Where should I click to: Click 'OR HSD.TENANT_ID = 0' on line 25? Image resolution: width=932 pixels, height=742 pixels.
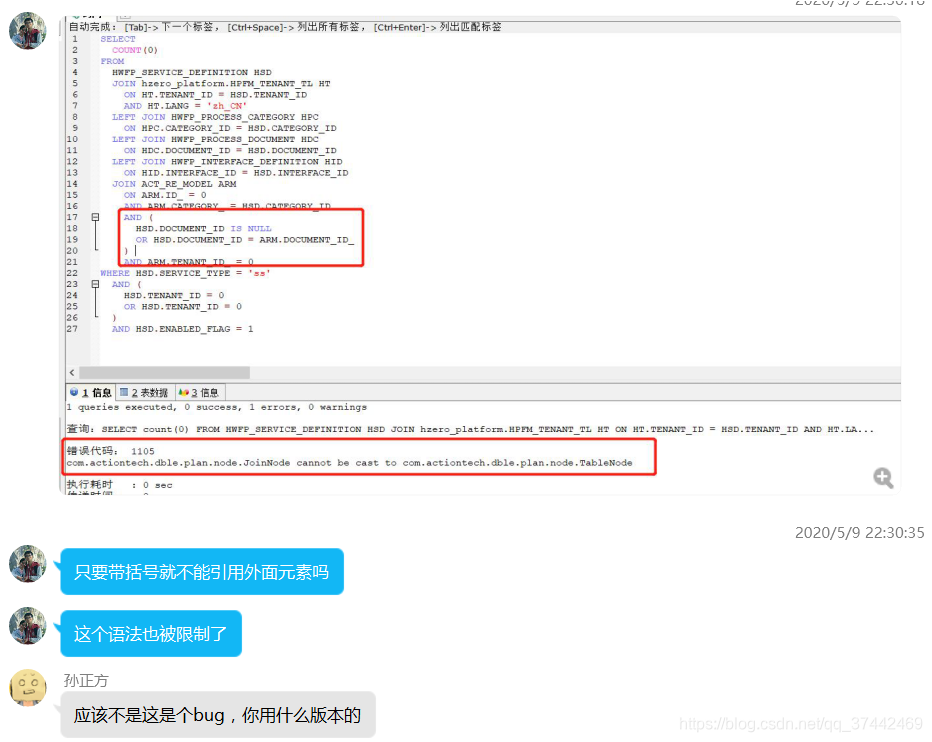(182, 307)
